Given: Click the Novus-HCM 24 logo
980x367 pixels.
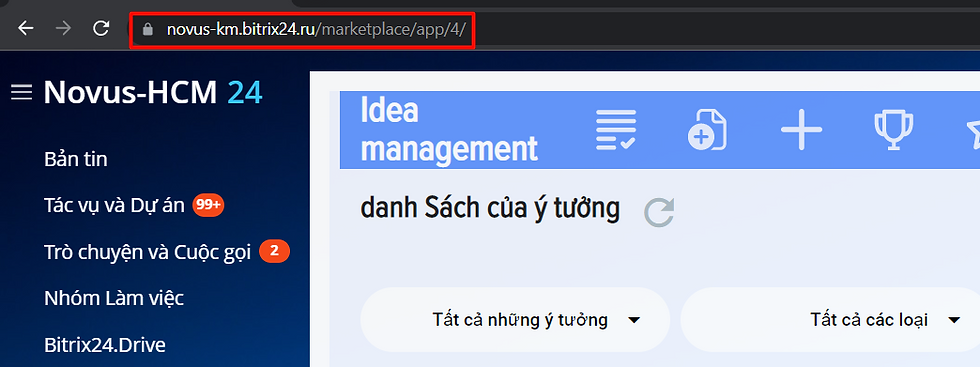Looking at the screenshot, I should (153, 93).
